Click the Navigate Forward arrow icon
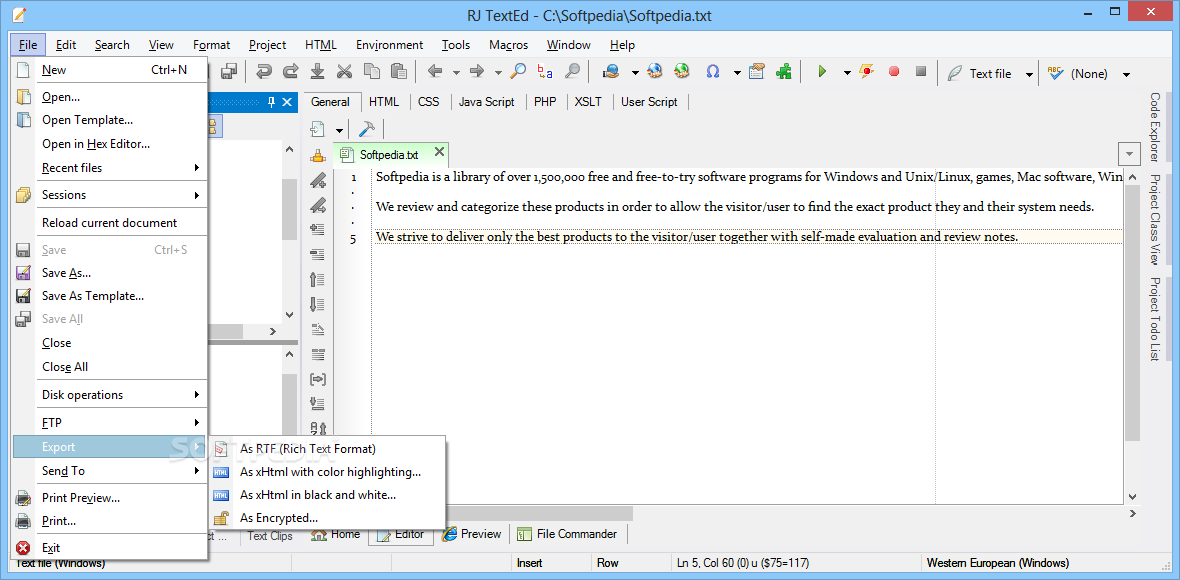The width and height of the screenshot is (1180, 580). coord(476,72)
